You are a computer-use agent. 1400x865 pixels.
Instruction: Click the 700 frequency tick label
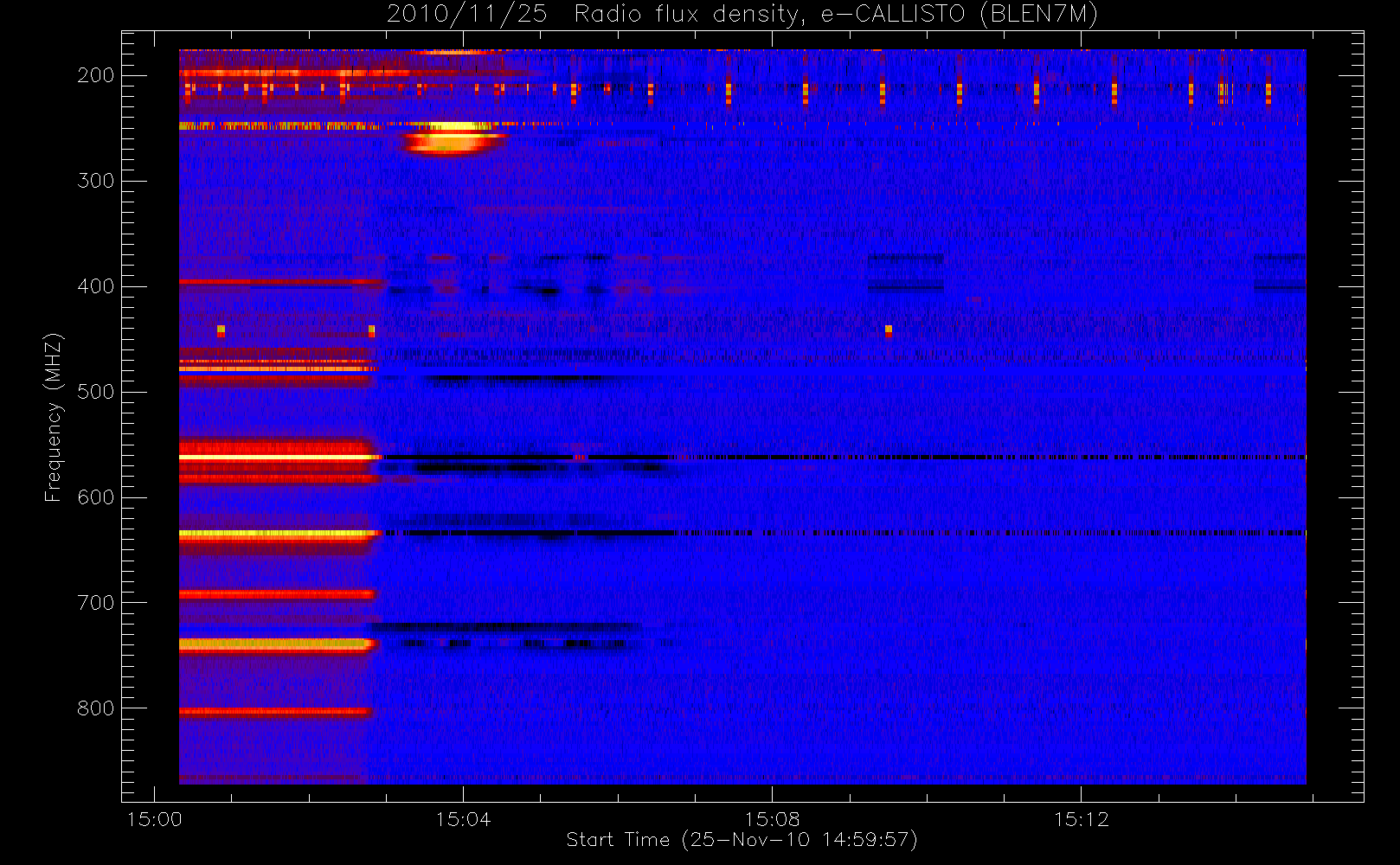(x=95, y=603)
